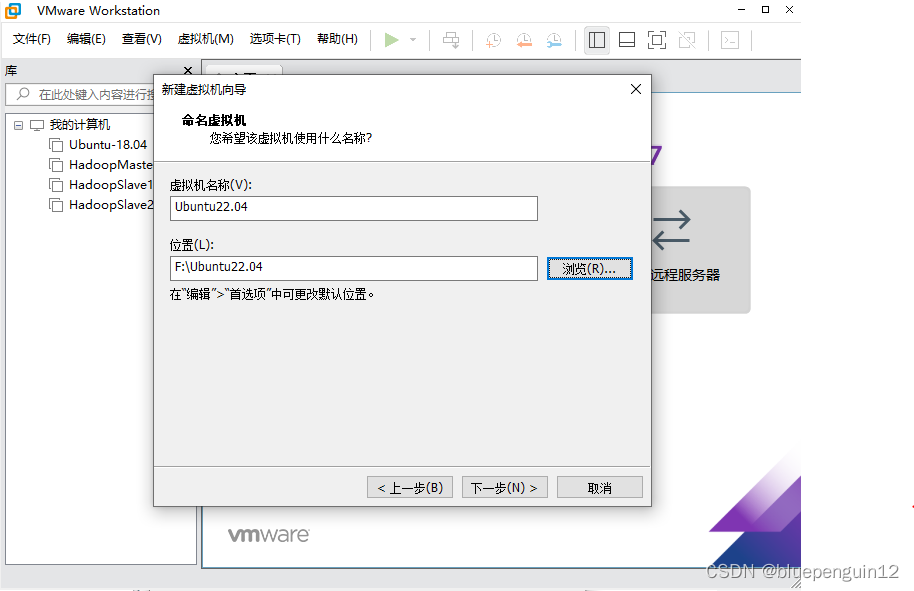
Task: Click the < 上一步(B) button
Action: tap(410, 487)
